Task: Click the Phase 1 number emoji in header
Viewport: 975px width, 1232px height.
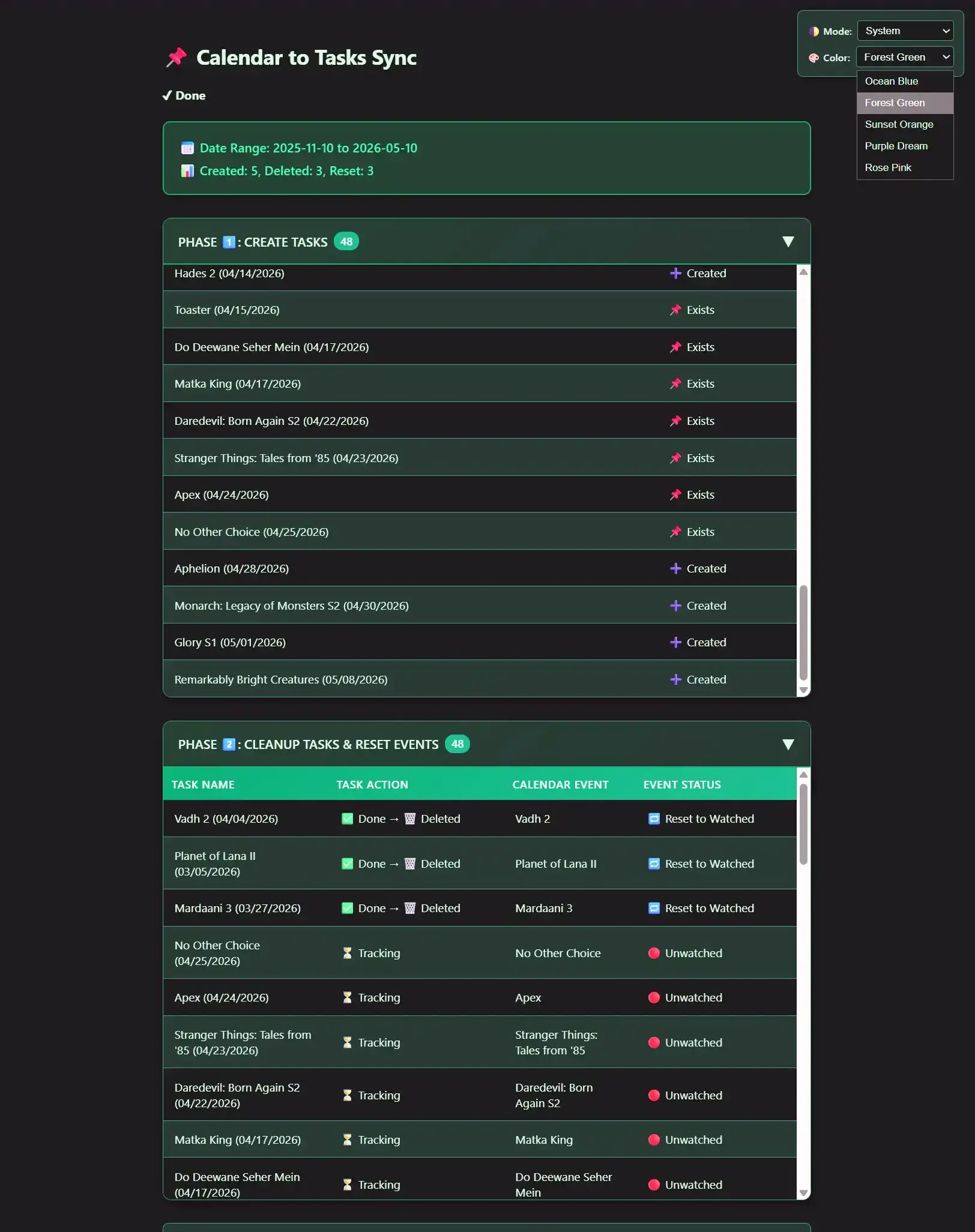Action: point(229,242)
